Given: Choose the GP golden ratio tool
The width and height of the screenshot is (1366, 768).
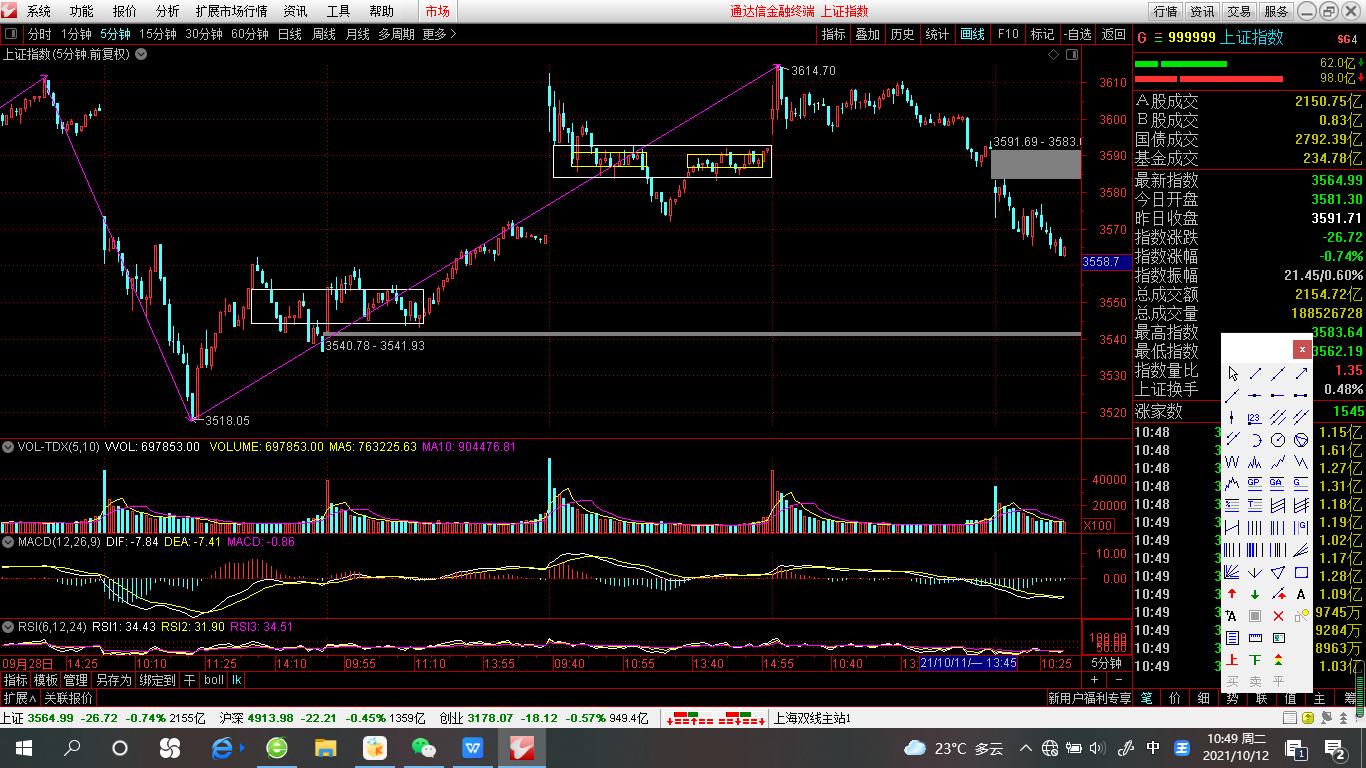Looking at the screenshot, I should 1255,482.
